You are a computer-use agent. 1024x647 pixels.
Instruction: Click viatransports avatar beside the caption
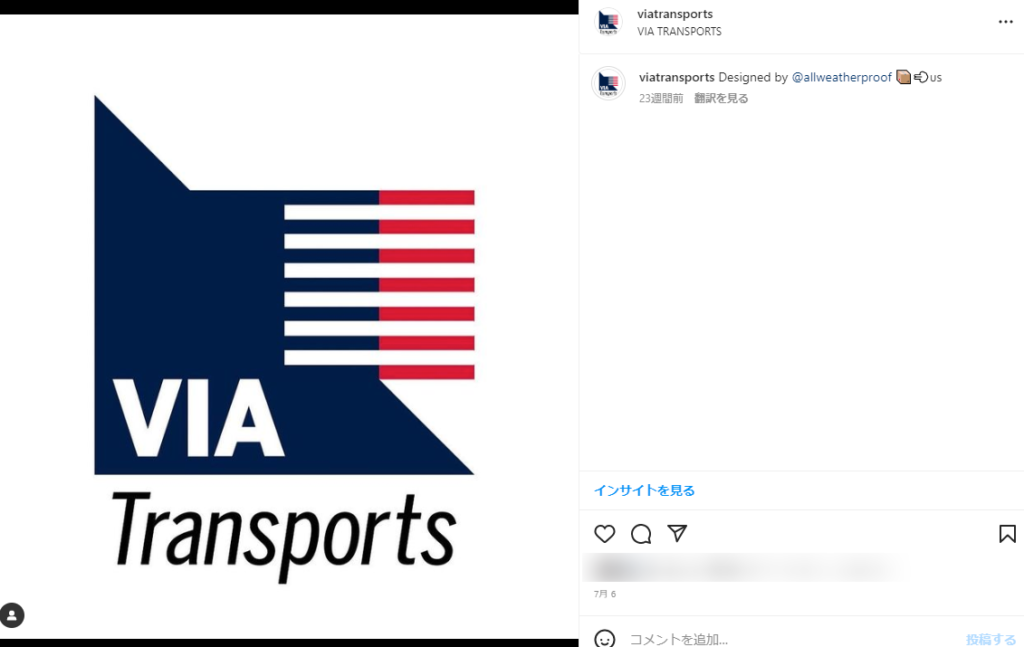608,84
